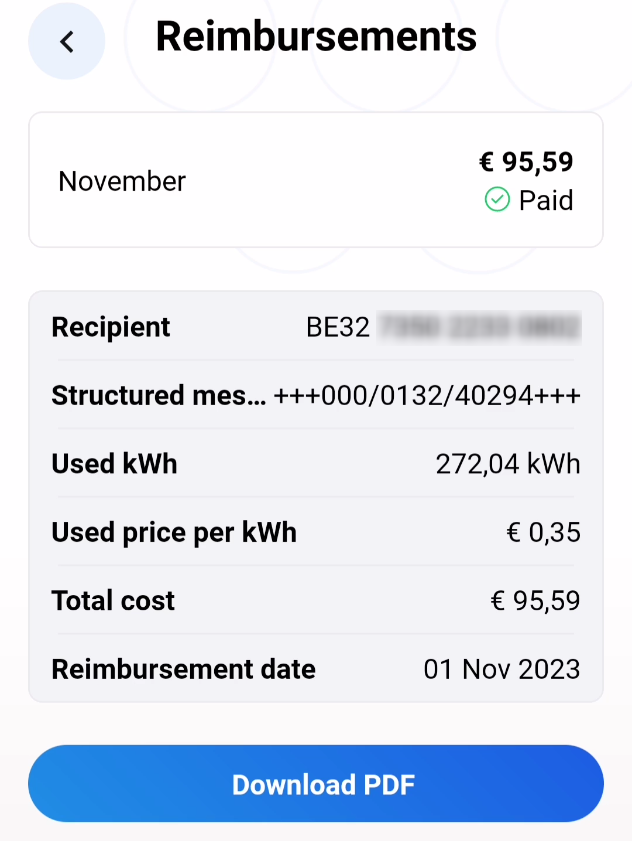Screen dimensions: 632x841
Task: Click the Reimbursement date label
Action: [x=183, y=669]
